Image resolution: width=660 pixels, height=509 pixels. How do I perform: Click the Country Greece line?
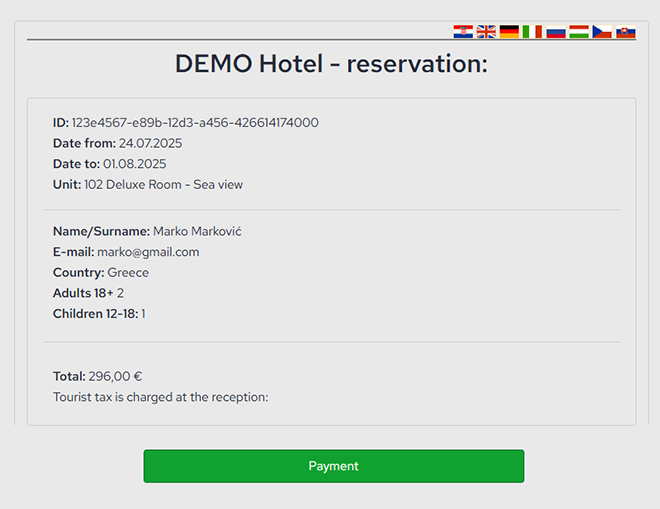[101, 272]
